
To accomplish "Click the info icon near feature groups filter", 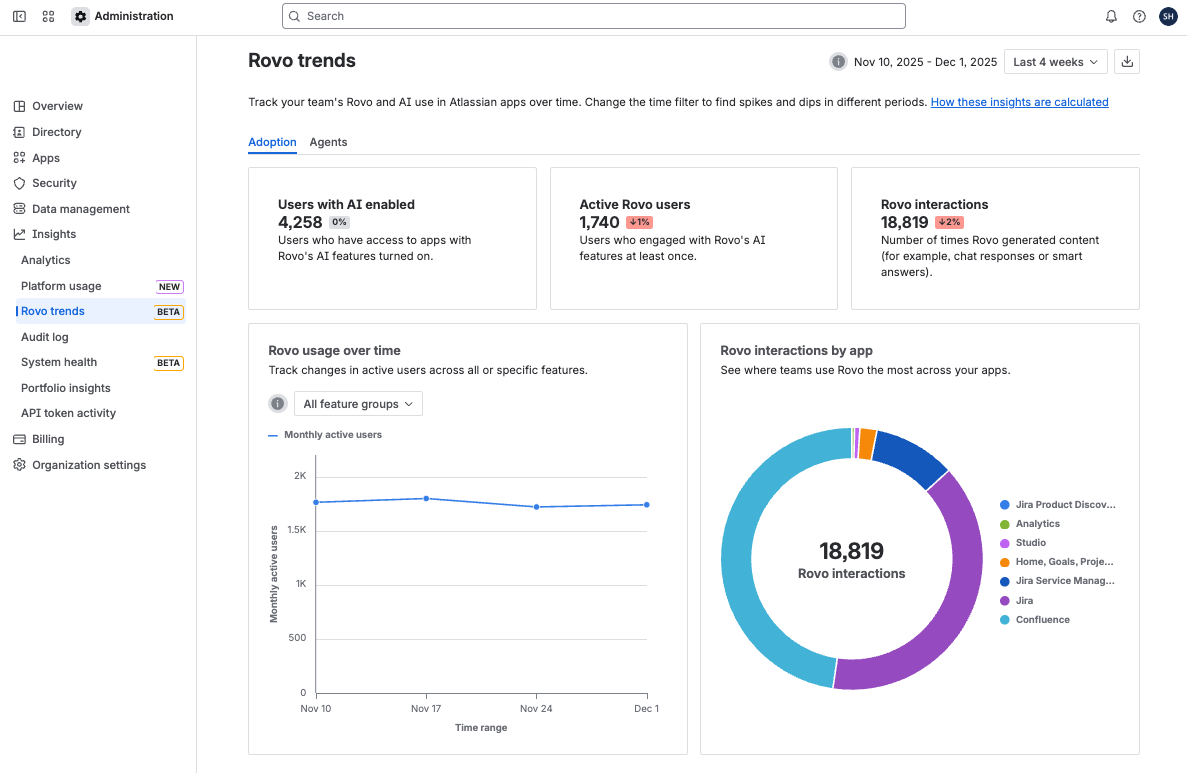I will [x=277, y=403].
